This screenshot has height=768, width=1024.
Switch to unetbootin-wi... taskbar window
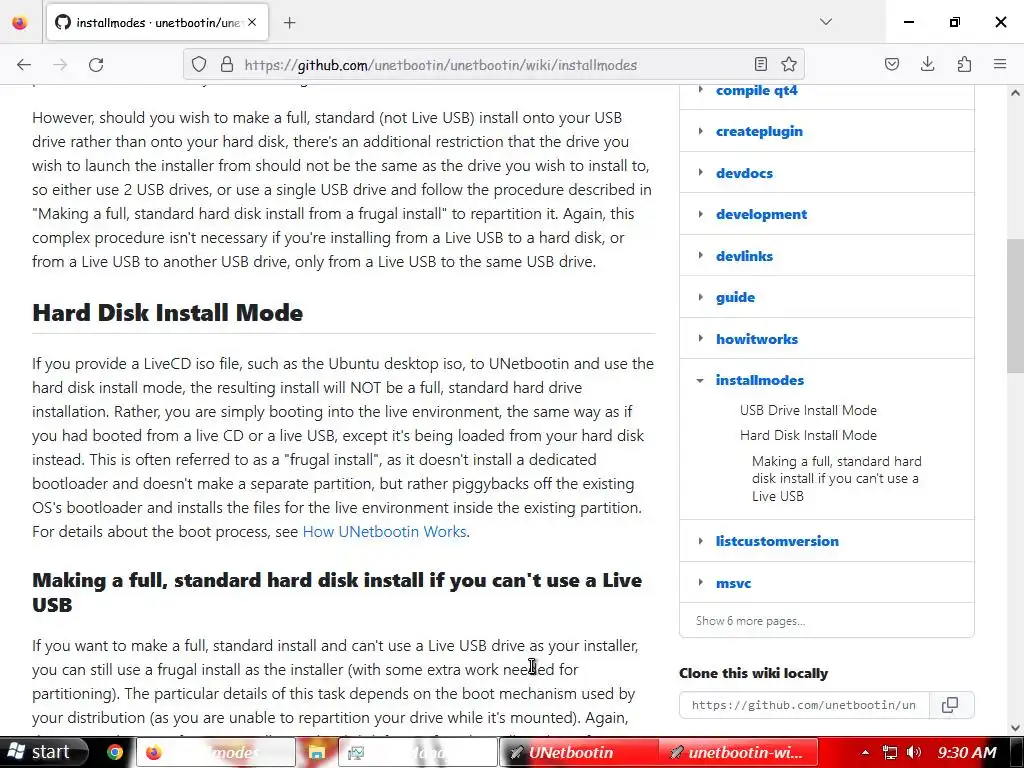coord(738,752)
